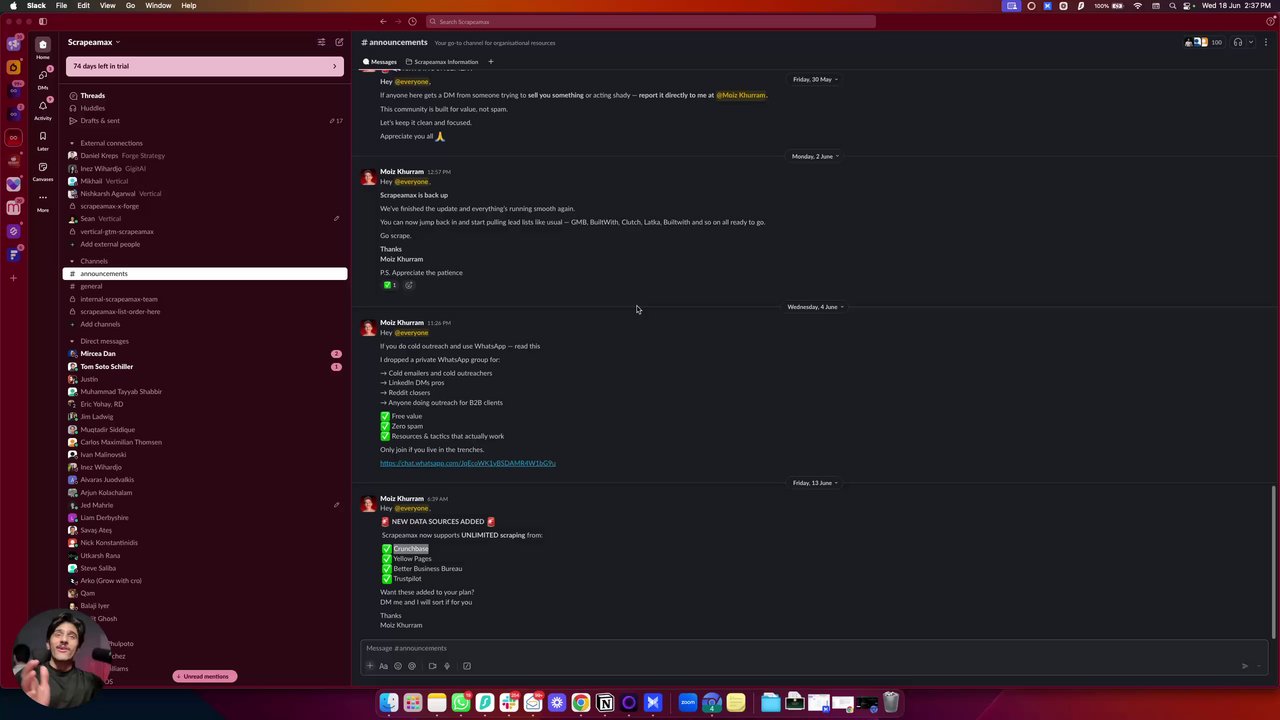The image size is (1280, 720).
Task: Add a workspace with plus icon
Action: [x=13, y=278]
